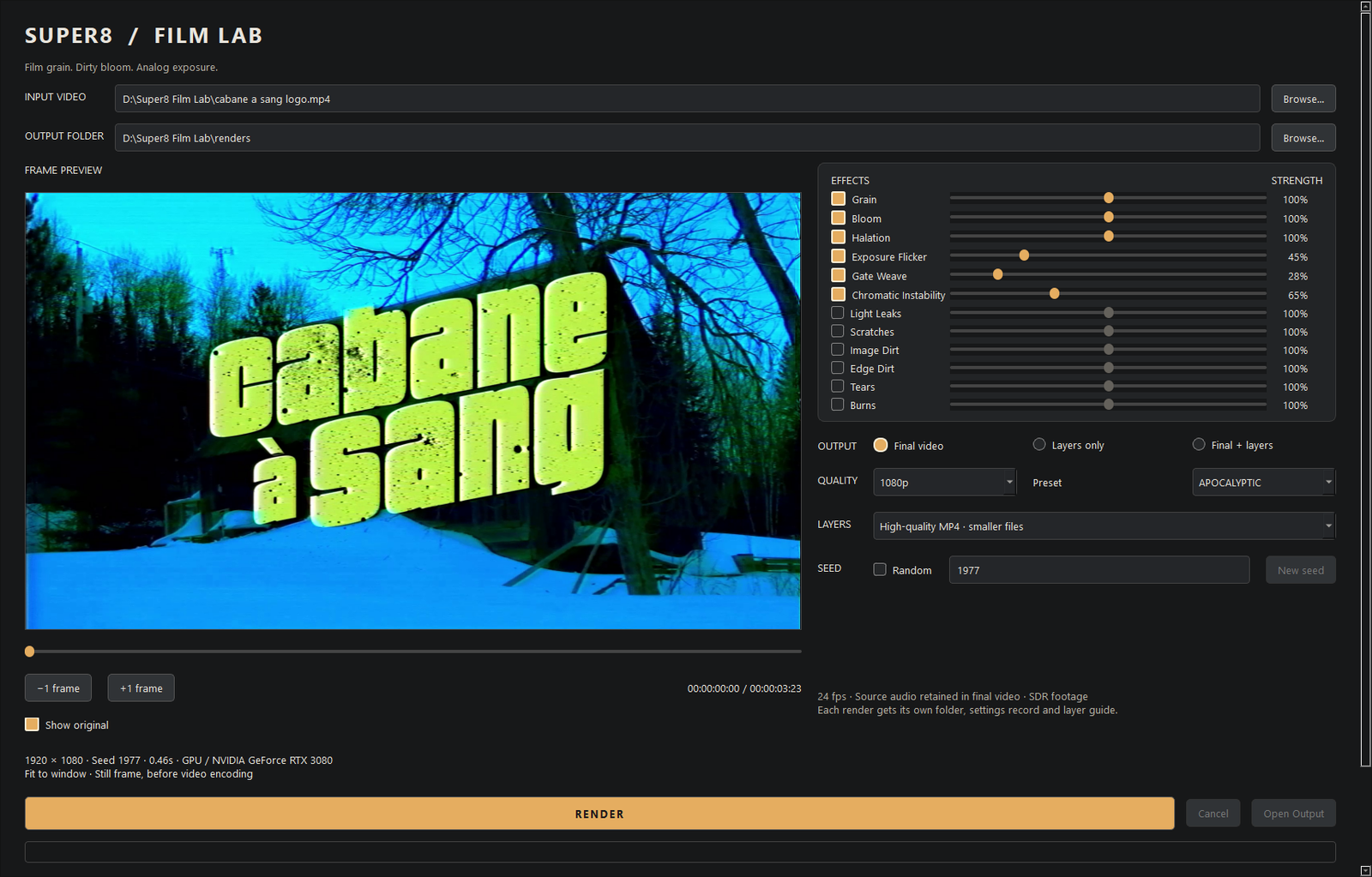Enable the Edge Dirt effect

[838, 368]
